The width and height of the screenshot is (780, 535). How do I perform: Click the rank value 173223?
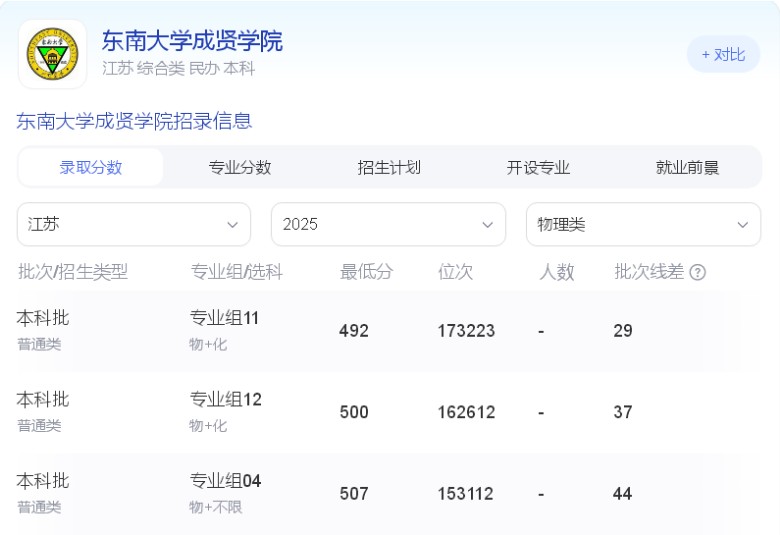[466, 331]
